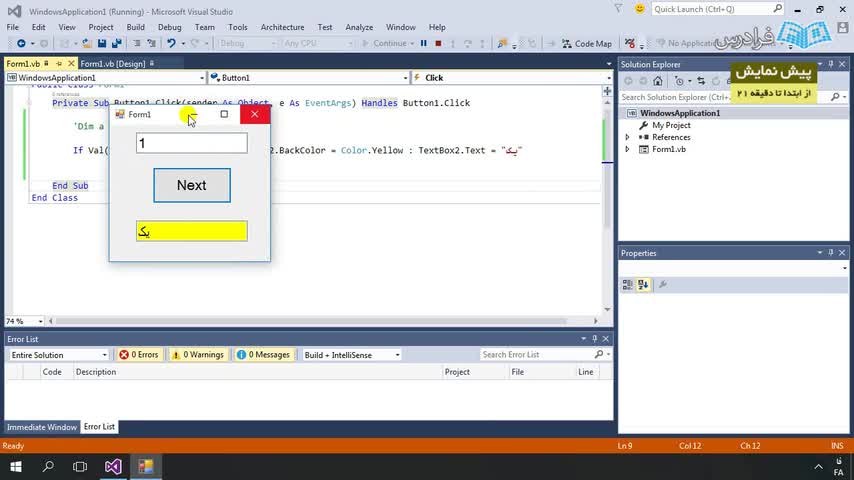This screenshot has width=854, height=480.
Task: Open the Analyze menu
Action: tap(359, 27)
